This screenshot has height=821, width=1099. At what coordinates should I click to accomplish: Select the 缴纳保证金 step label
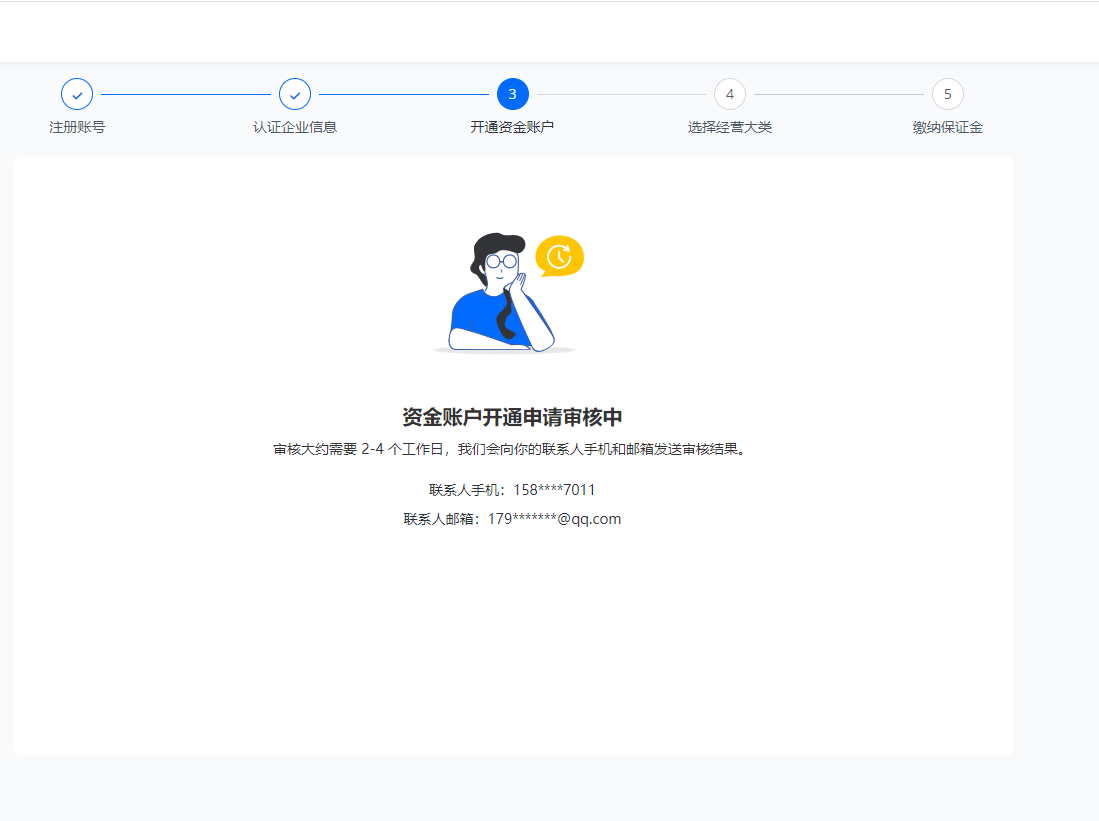(947, 127)
